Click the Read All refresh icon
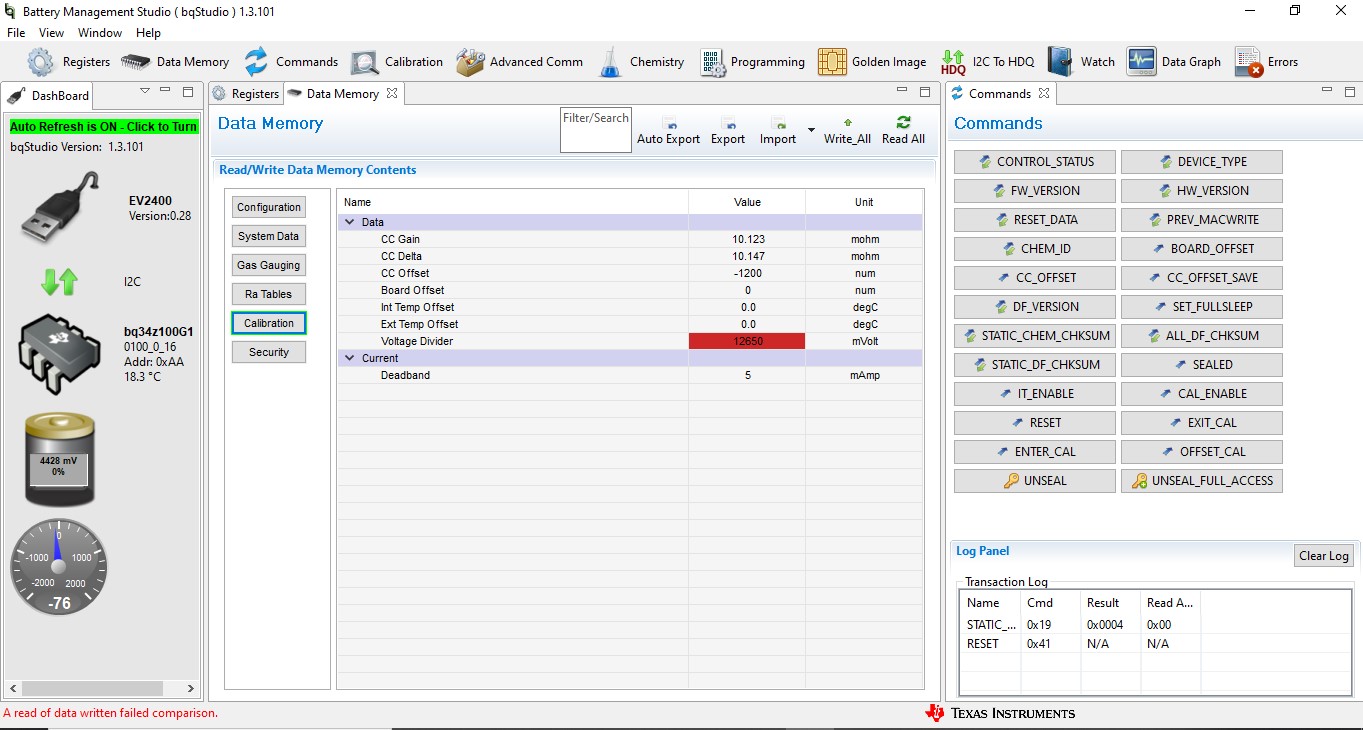Viewport: 1363px width, 730px height. click(x=903, y=122)
